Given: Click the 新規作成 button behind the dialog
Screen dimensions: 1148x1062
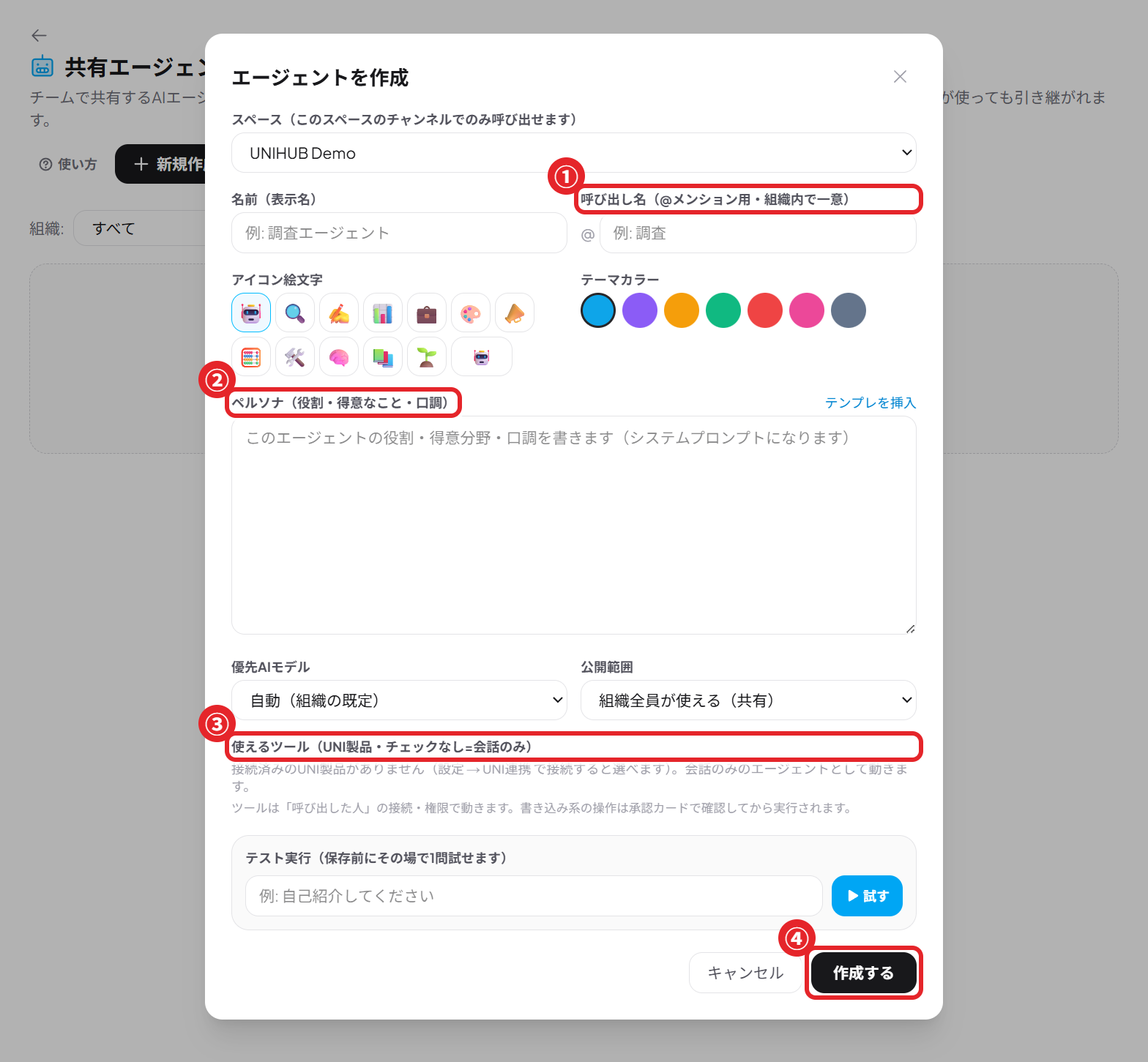Looking at the screenshot, I should tap(161, 164).
